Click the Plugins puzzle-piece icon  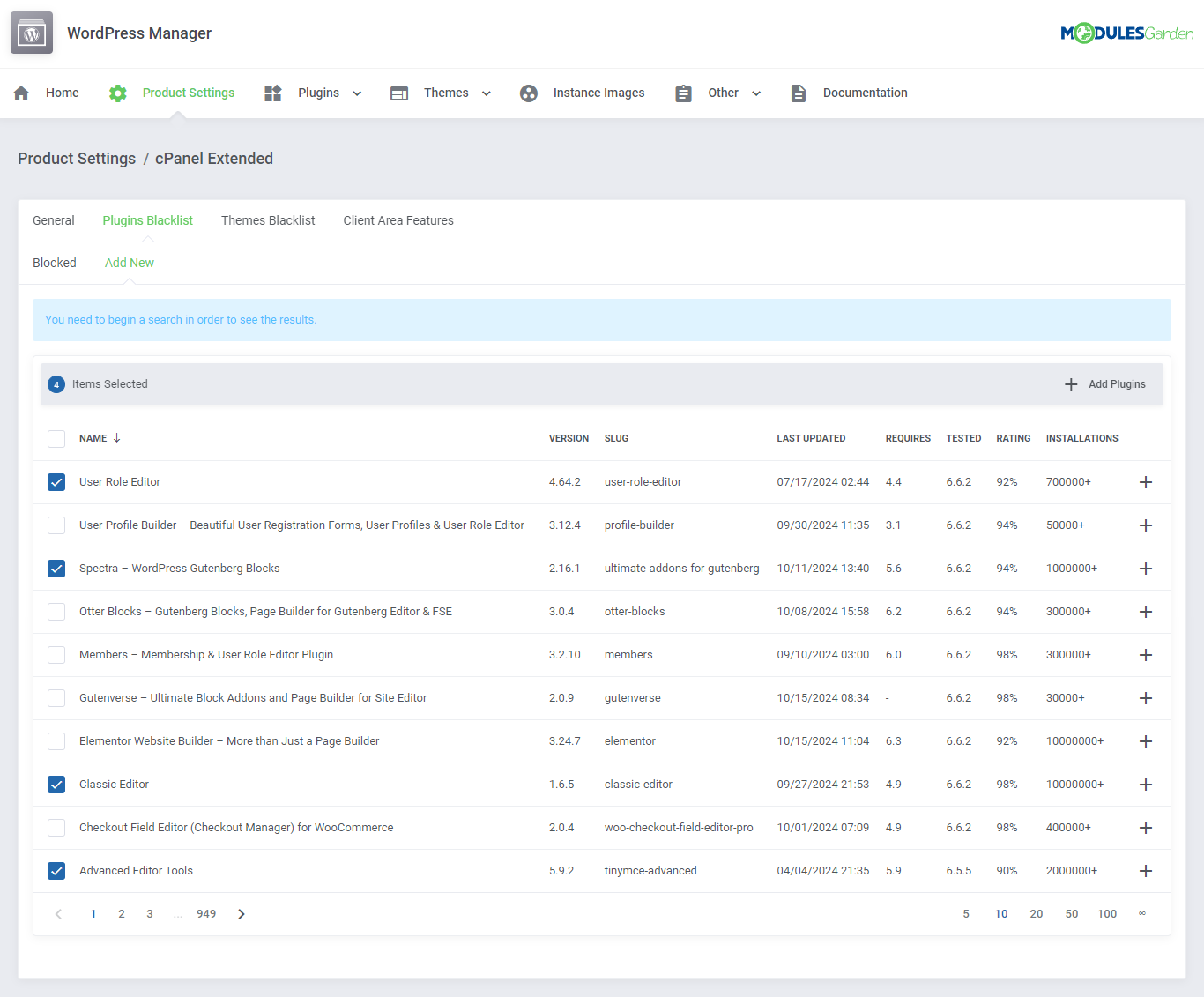point(272,93)
